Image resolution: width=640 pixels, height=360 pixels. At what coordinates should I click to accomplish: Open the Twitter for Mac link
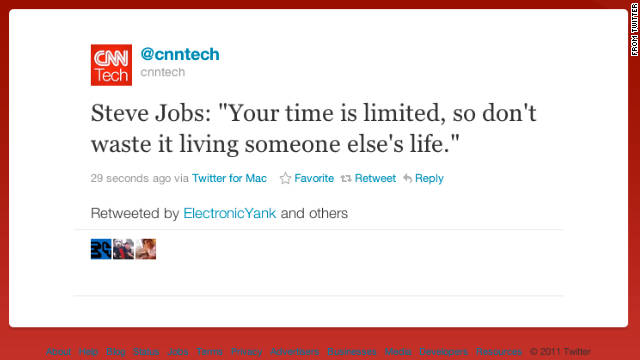tap(229, 178)
